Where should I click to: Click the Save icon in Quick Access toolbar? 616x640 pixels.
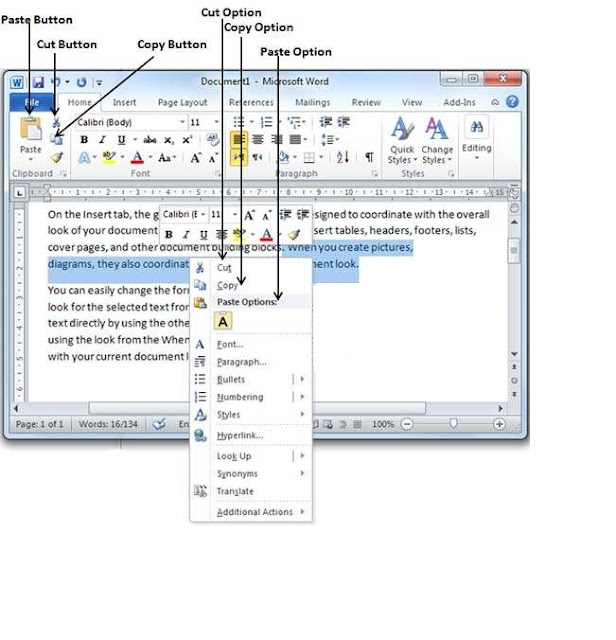point(38,82)
